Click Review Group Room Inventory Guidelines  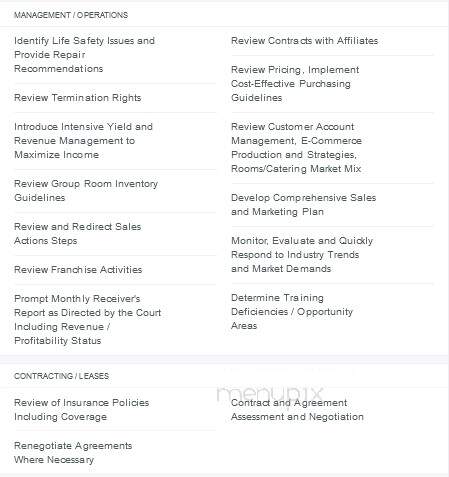click(x=86, y=191)
